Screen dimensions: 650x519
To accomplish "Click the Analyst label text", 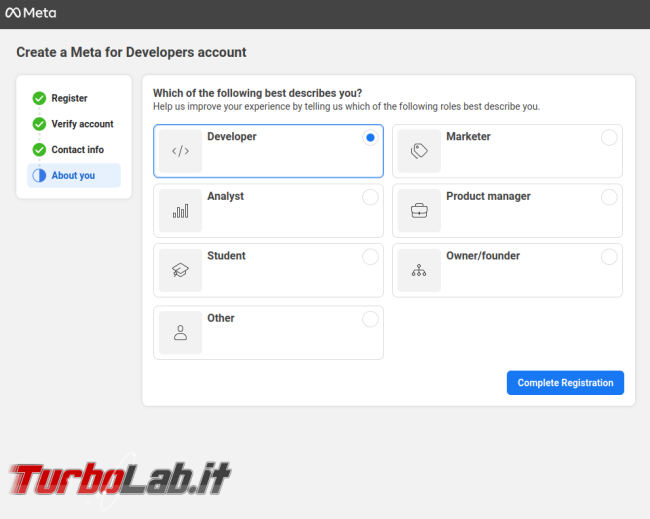I will [x=226, y=196].
